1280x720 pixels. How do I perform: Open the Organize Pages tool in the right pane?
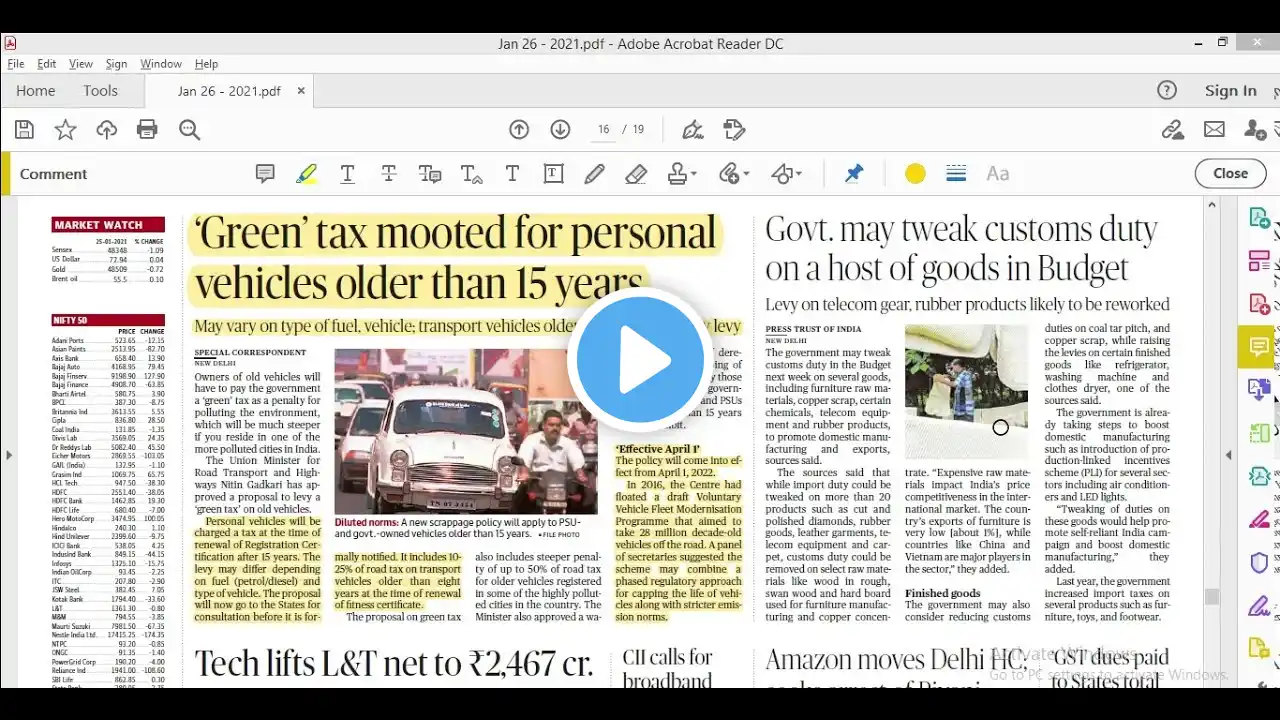(x=1259, y=262)
